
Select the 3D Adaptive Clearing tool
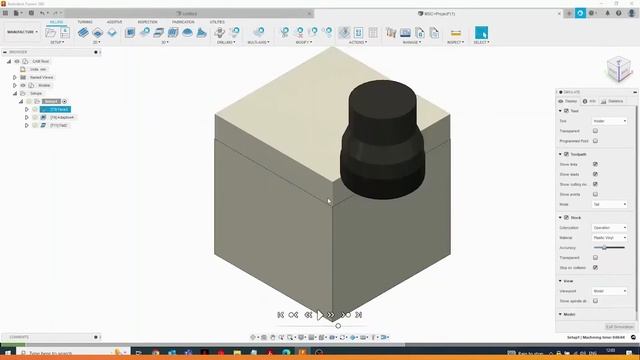(130, 32)
